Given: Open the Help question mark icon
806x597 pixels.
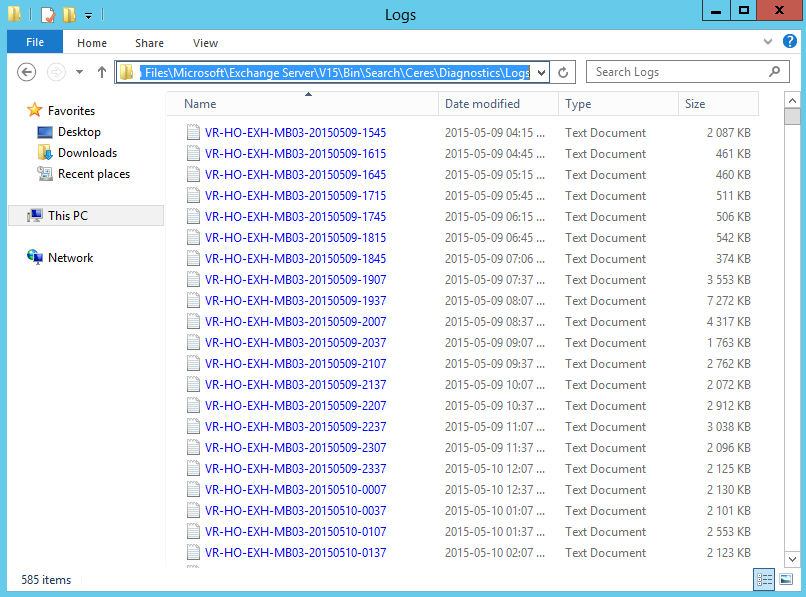Looking at the screenshot, I should 790,41.
